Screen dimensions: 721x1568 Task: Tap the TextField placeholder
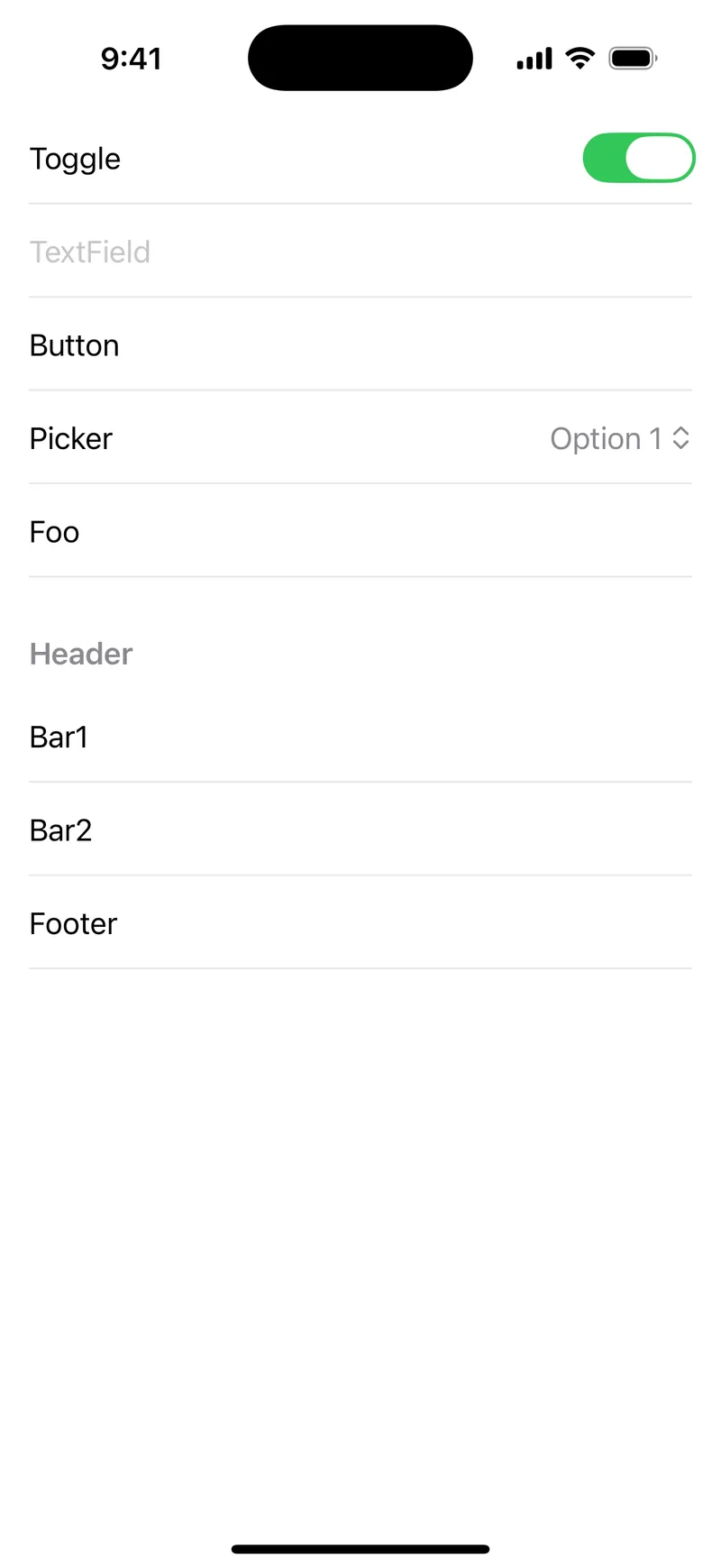click(90, 252)
